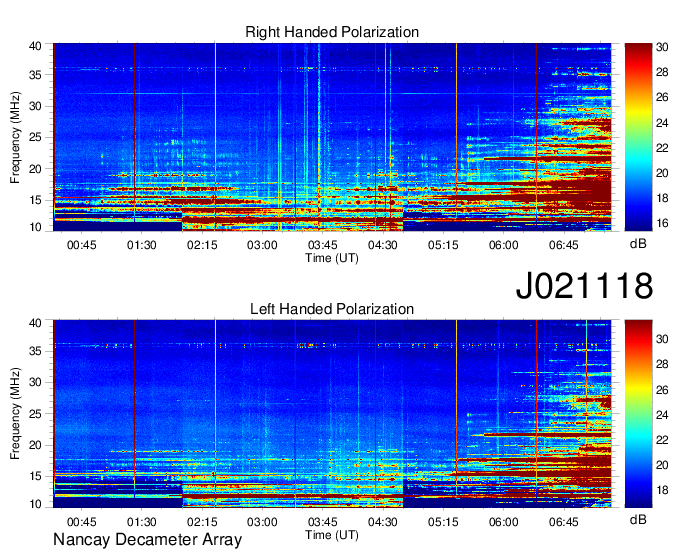Click Time (UT) label under left-handed plot
The image size is (680, 552).
click(x=332, y=535)
